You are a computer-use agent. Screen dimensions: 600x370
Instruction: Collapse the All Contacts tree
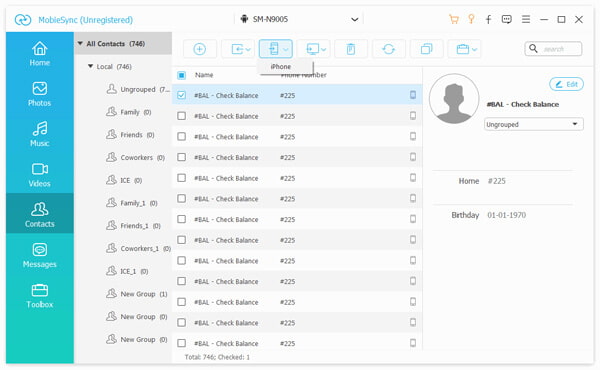click(80, 44)
